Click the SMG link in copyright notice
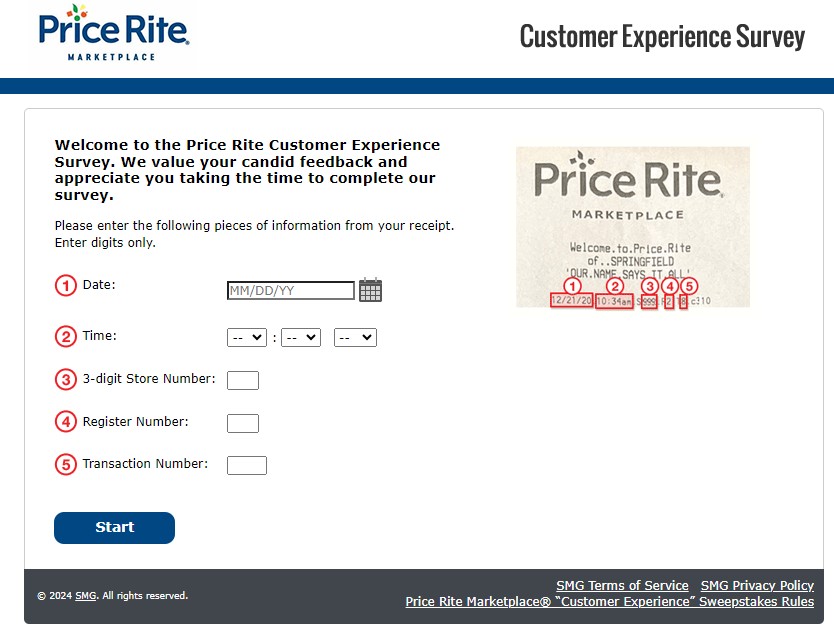834x639 pixels. click(86, 596)
